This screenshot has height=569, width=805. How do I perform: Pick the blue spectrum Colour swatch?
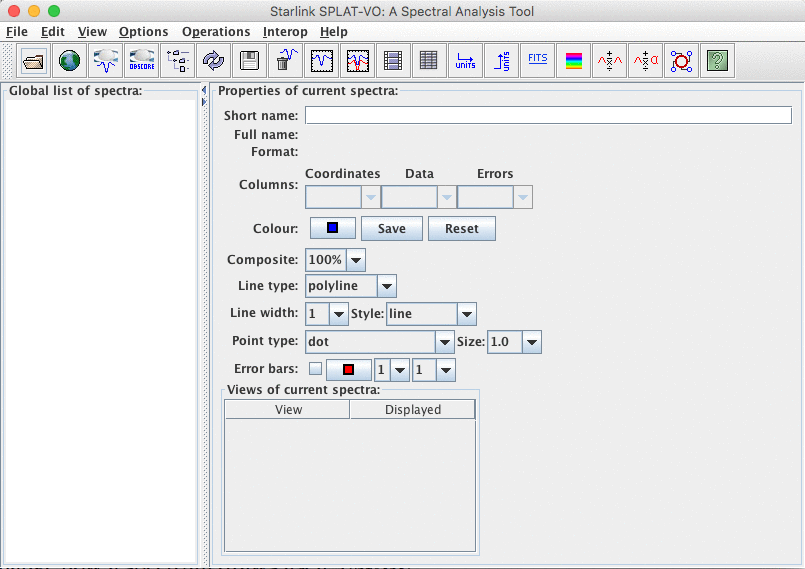[333, 228]
